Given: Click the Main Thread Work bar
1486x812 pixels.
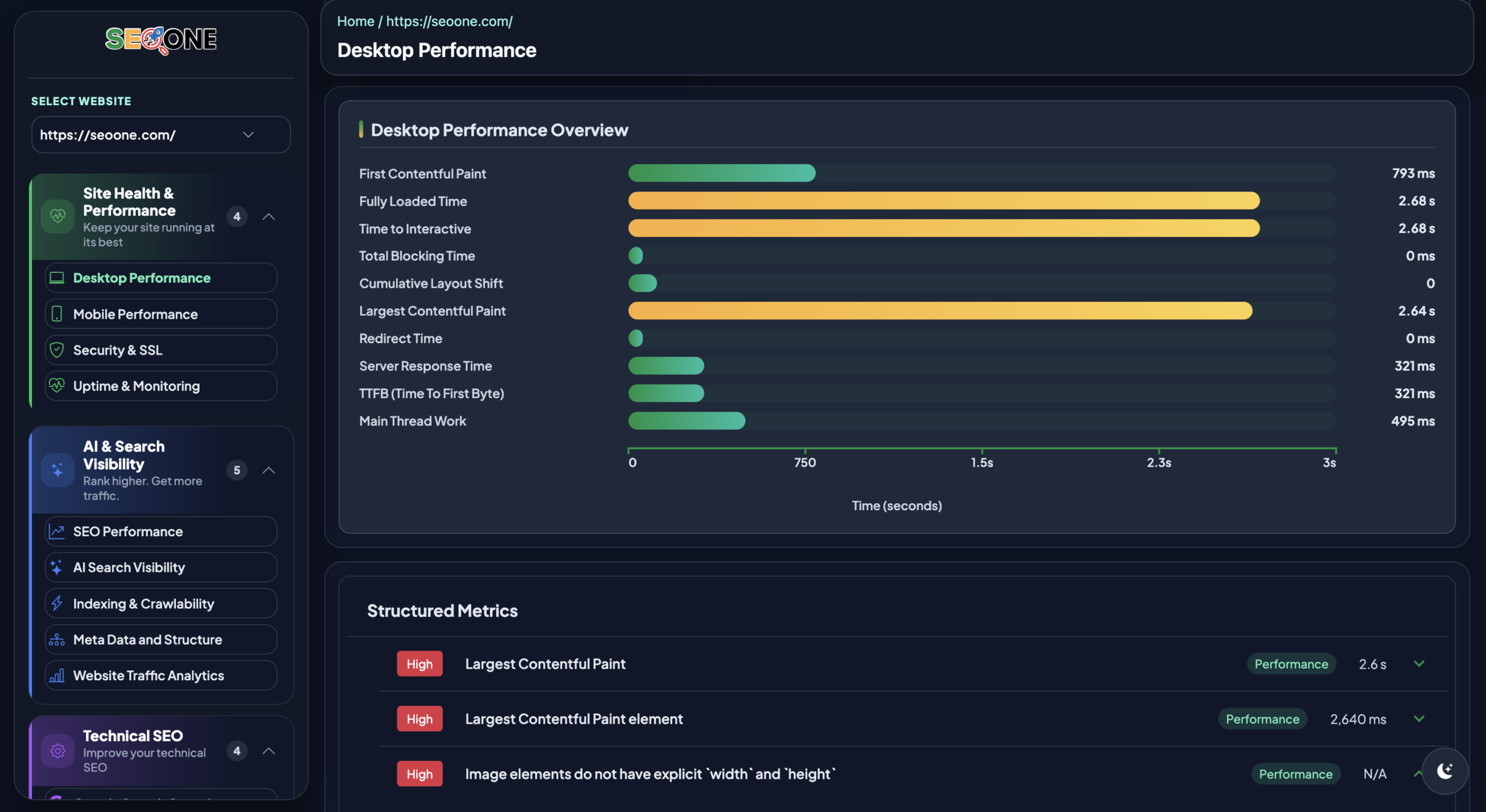Looking at the screenshot, I should pyautogui.click(x=687, y=421).
